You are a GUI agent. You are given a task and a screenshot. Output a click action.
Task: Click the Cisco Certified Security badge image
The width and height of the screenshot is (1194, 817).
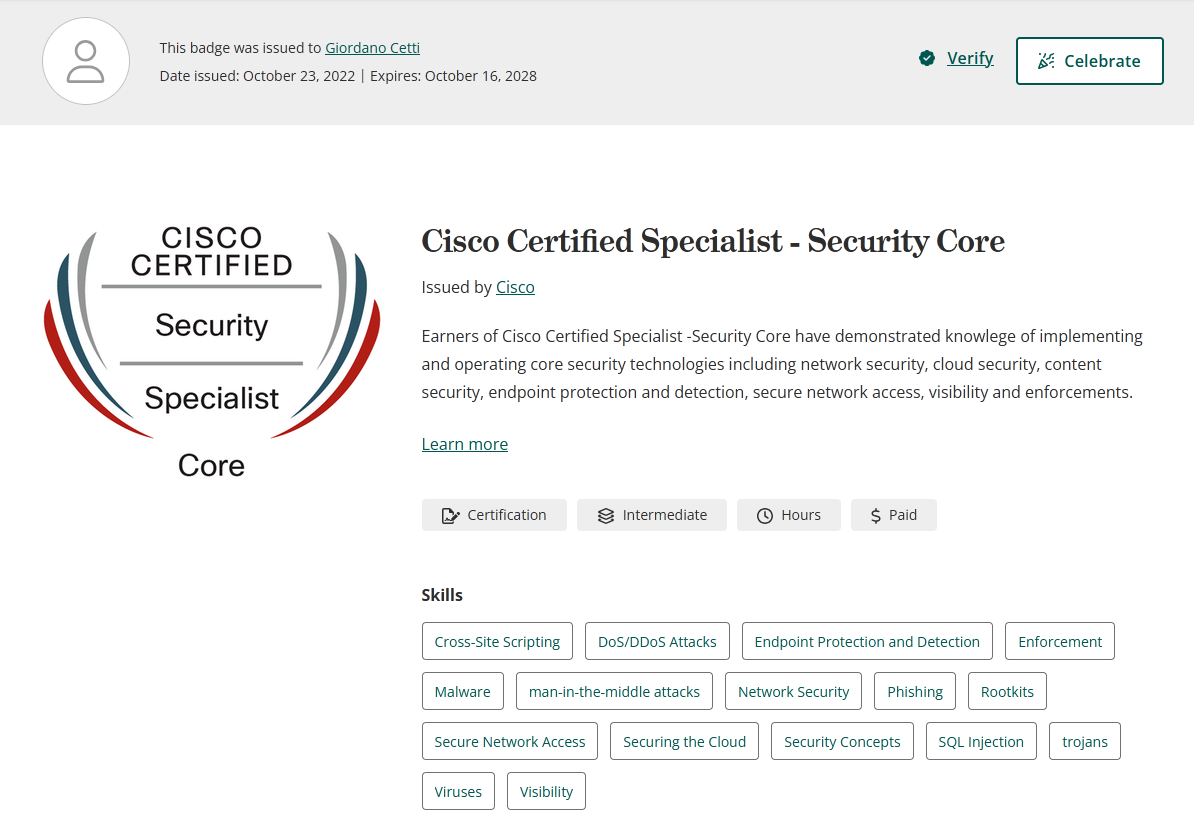[212, 352]
